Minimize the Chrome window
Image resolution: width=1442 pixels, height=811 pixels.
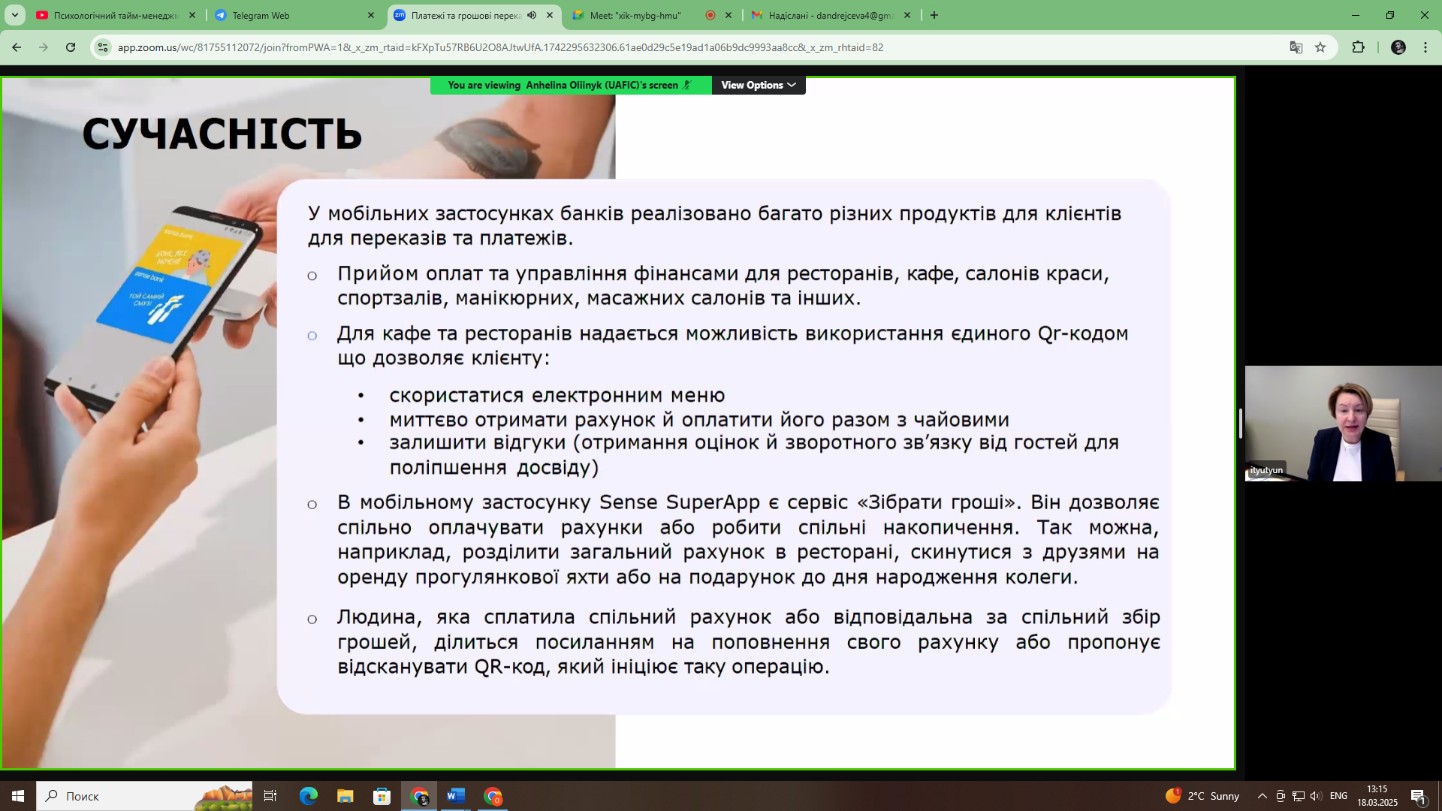point(1355,15)
